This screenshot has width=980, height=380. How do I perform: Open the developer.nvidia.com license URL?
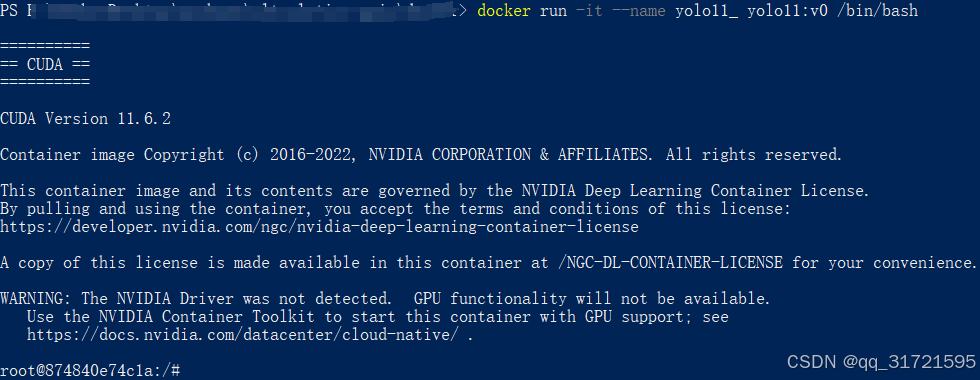point(319,227)
